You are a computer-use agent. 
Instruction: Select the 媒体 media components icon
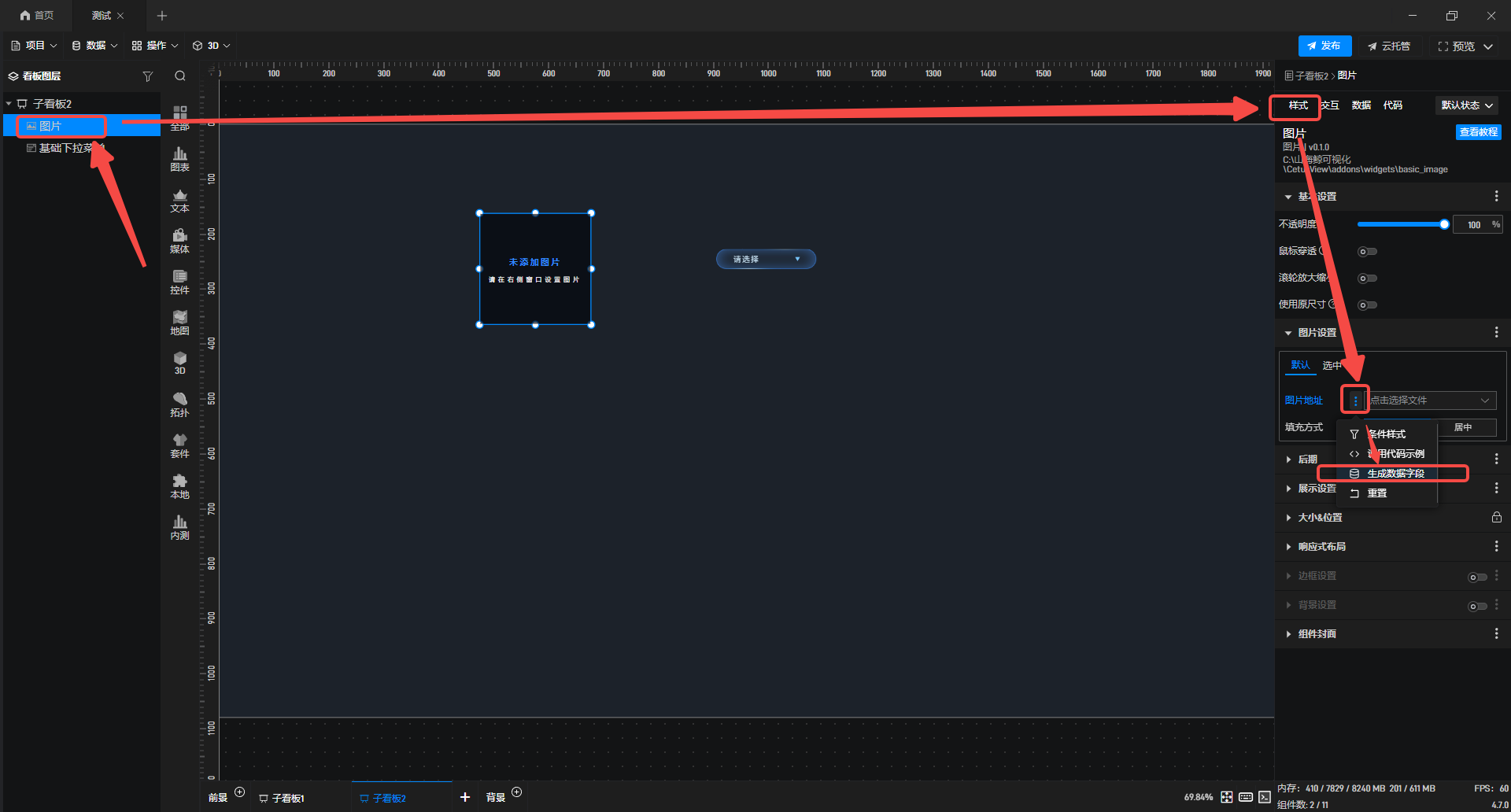[179, 240]
